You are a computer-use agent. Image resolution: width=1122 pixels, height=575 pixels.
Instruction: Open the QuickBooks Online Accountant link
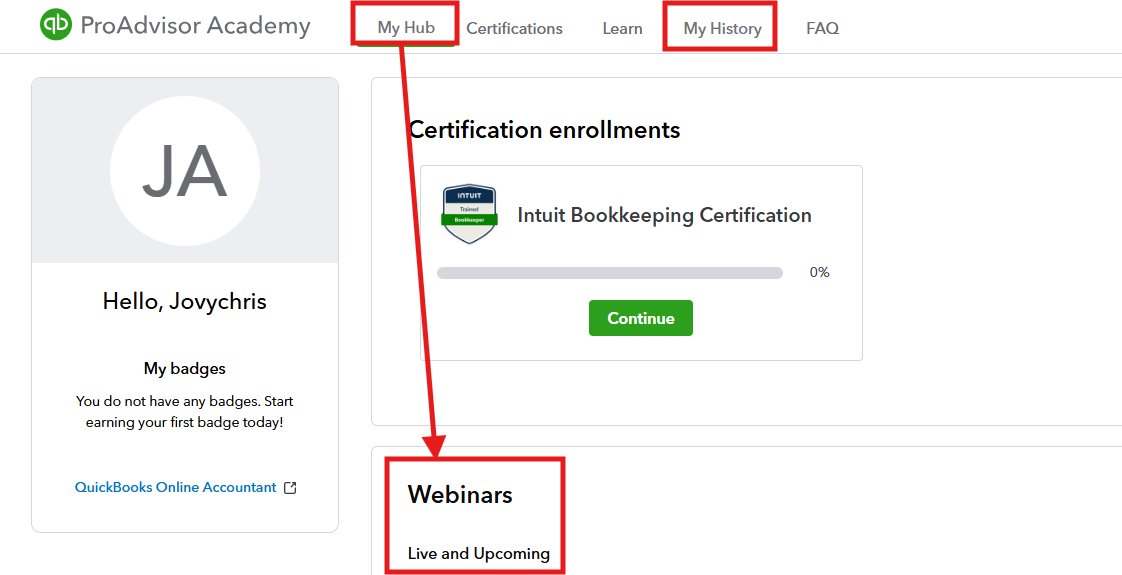click(x=175, y=487)
